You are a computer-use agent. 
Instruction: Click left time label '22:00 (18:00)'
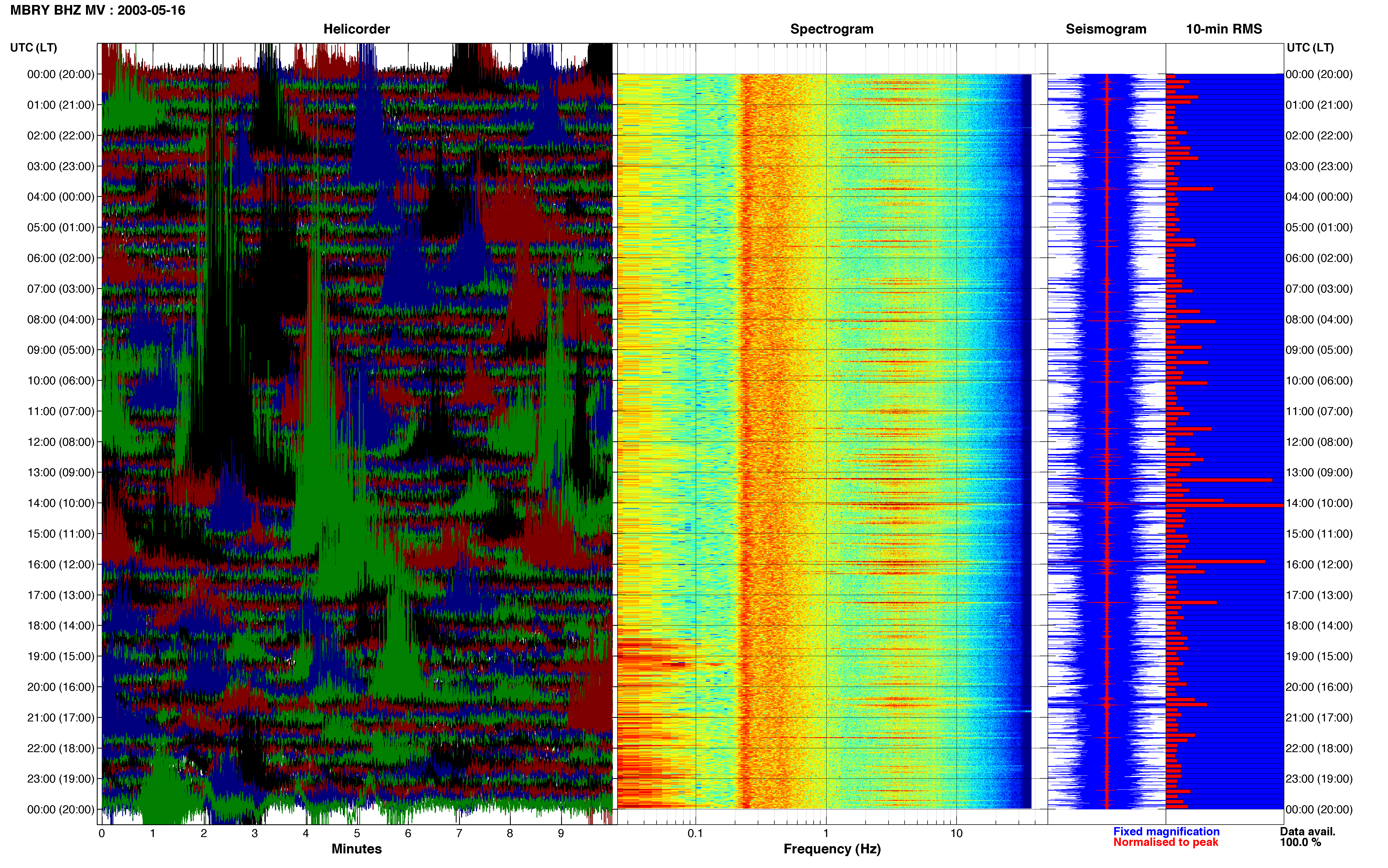(x=61, y=748)
